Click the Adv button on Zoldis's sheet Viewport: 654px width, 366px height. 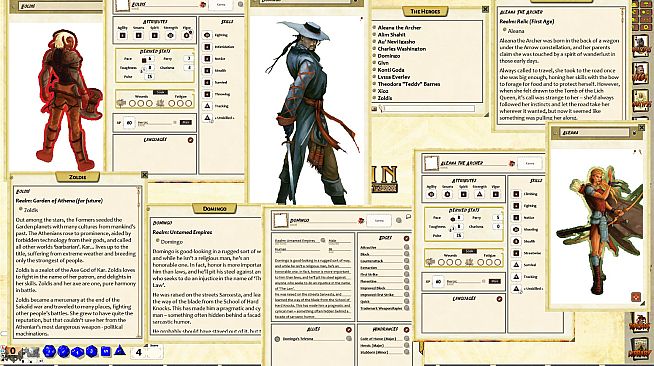pyautogui.click(x=185, y=123)
